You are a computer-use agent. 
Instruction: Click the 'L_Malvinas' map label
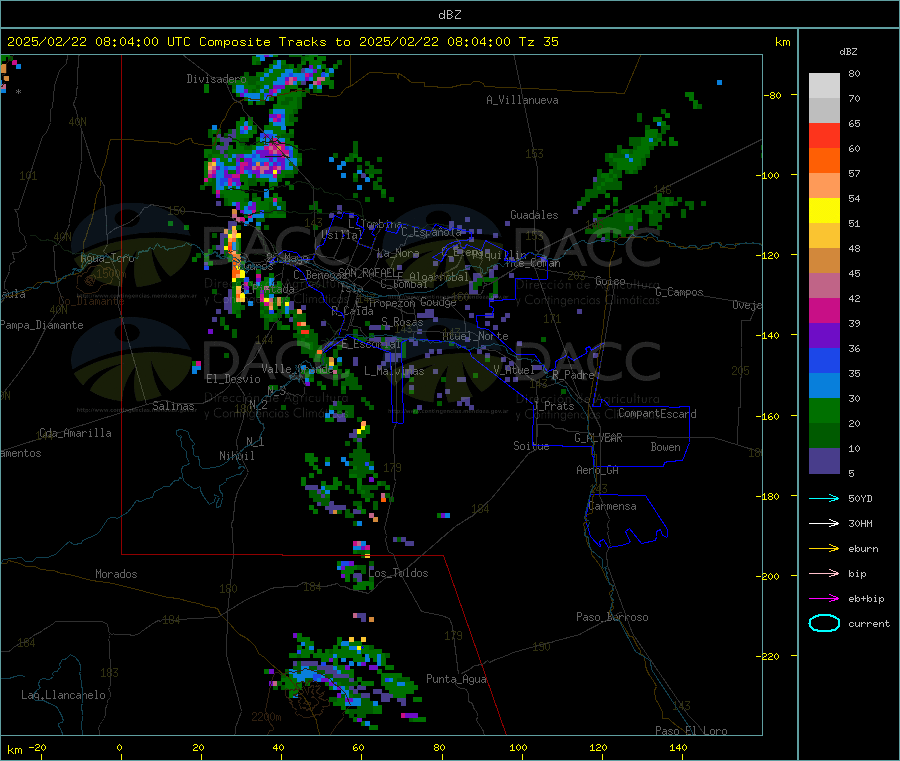pyautogui.click(x=394, y=371)
